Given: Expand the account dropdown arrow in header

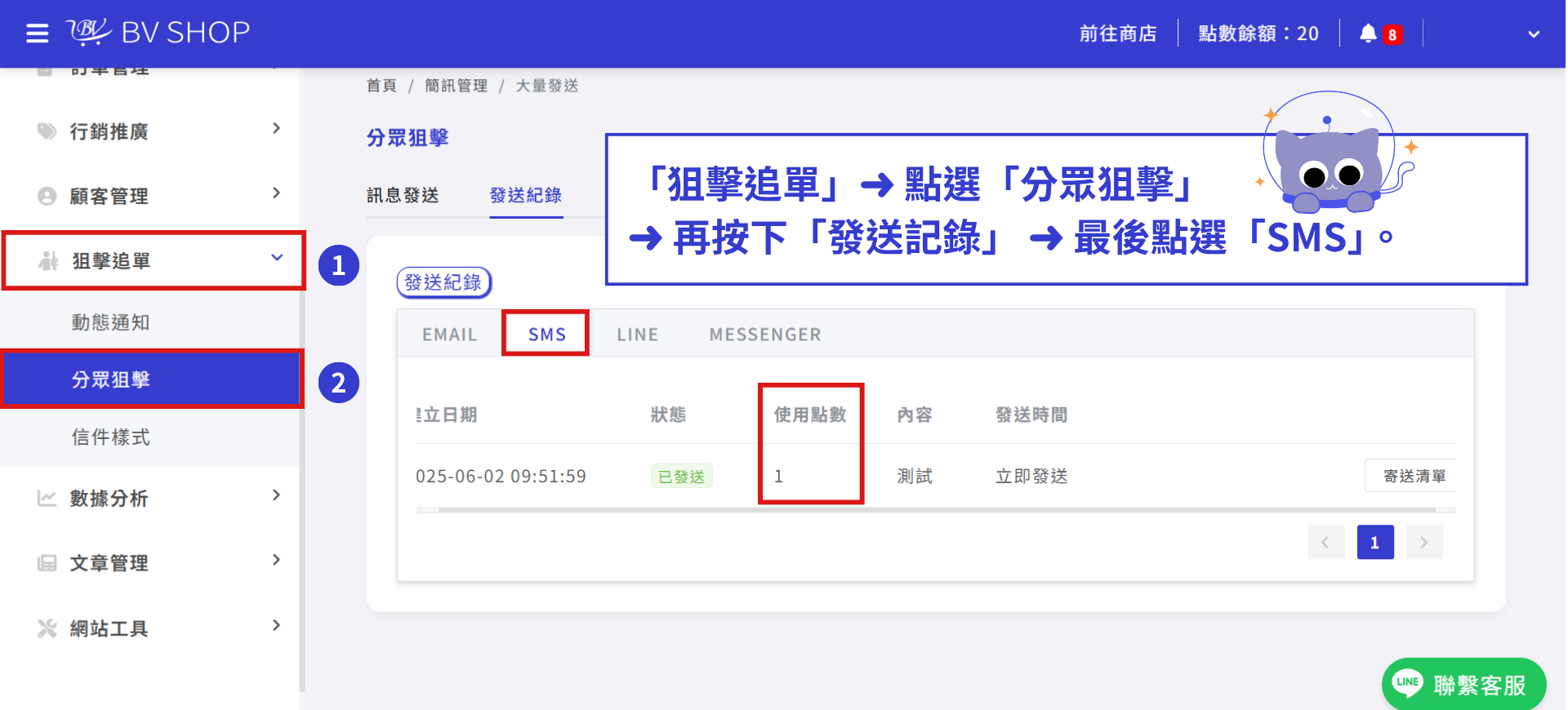Looking at the screenshot, I should point(1534,34).
